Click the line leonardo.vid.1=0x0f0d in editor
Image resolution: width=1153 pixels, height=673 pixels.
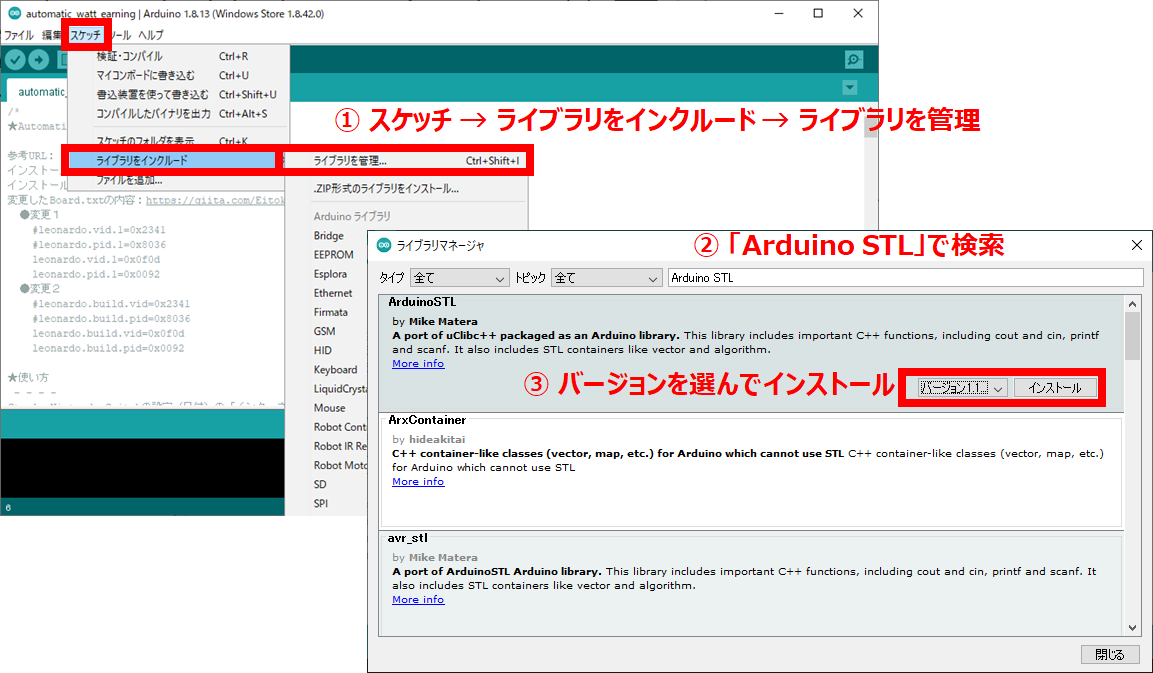(96, 259)
